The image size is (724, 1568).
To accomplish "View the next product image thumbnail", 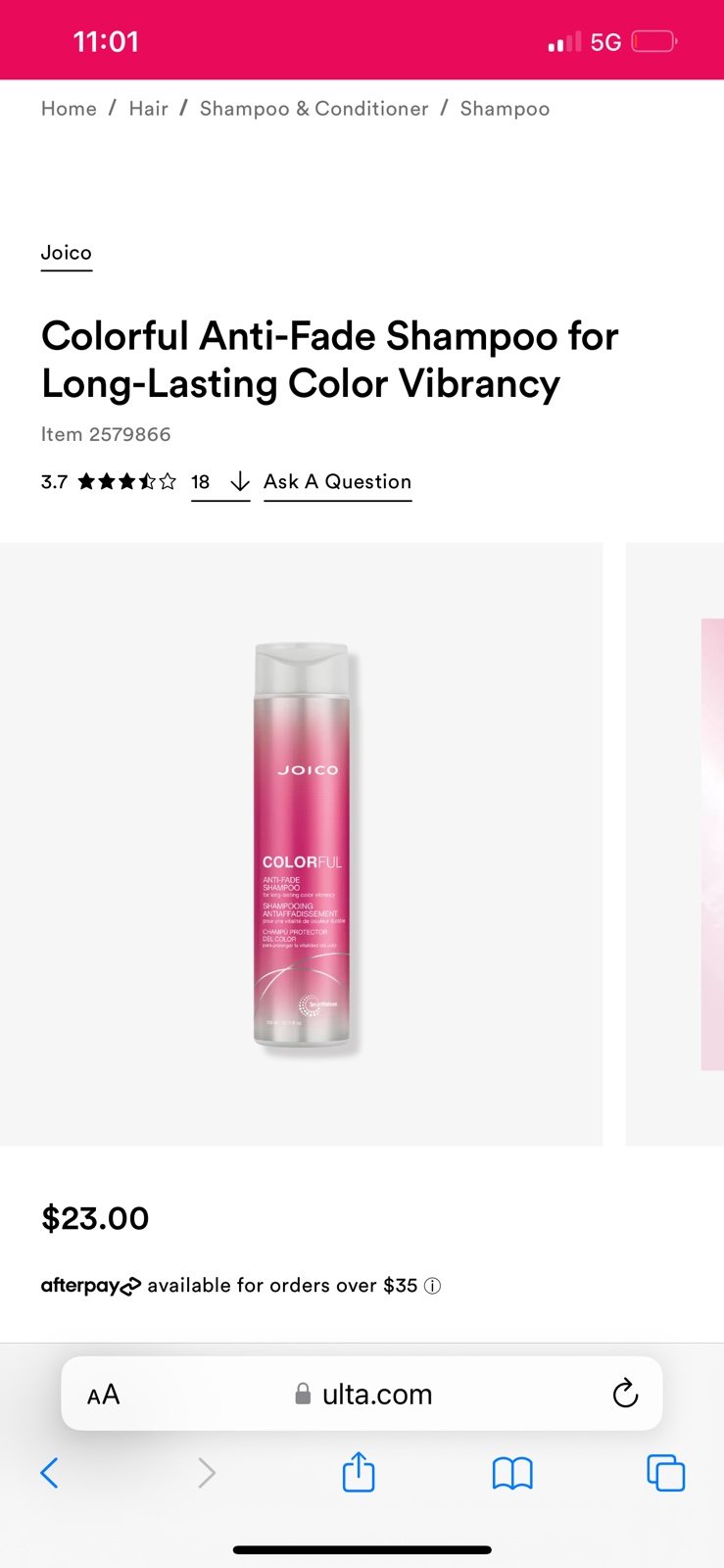I will pyautogui.click(x=675, y=844).
